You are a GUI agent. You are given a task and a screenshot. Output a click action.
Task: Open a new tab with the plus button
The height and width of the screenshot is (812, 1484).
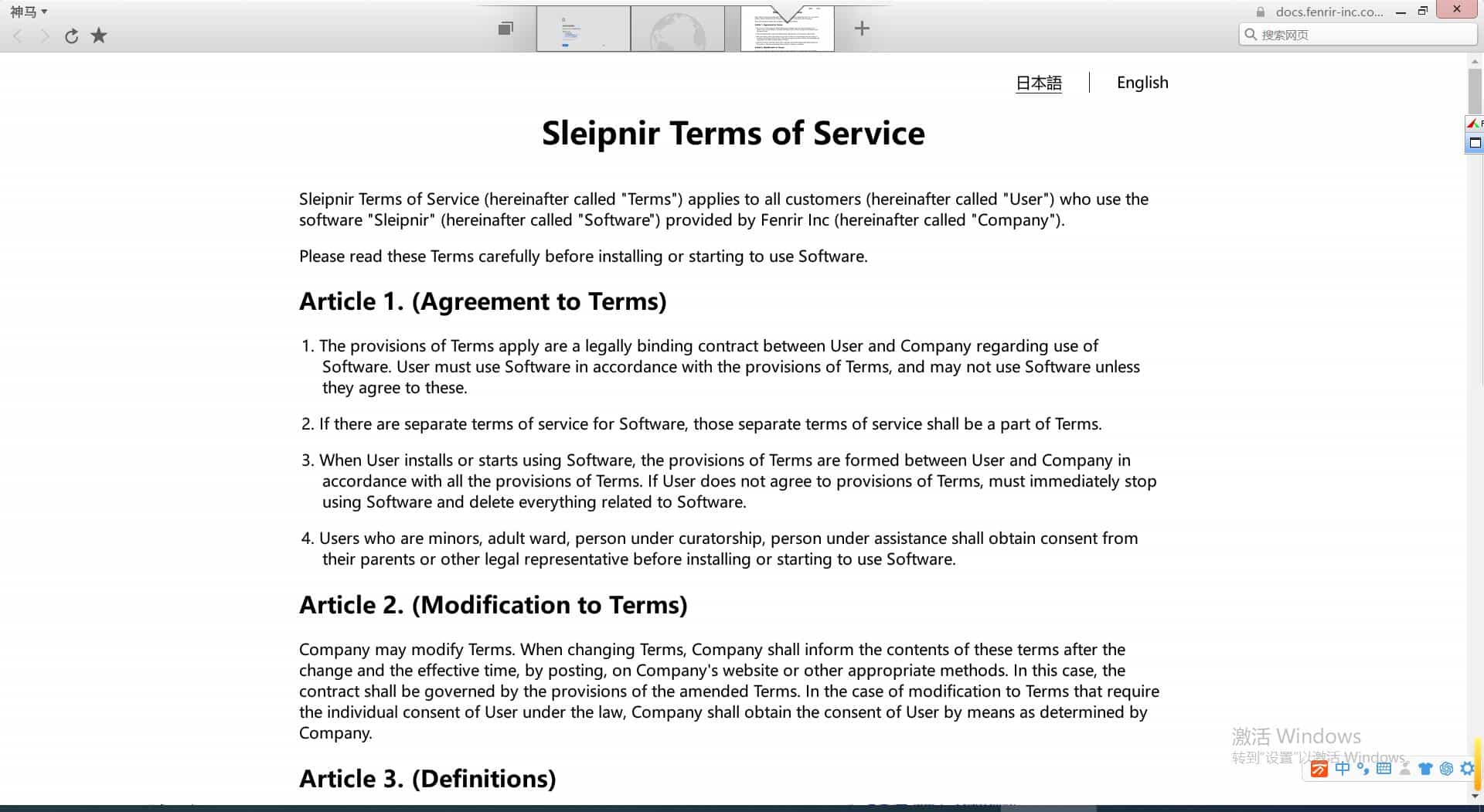[x=862, y=29]
